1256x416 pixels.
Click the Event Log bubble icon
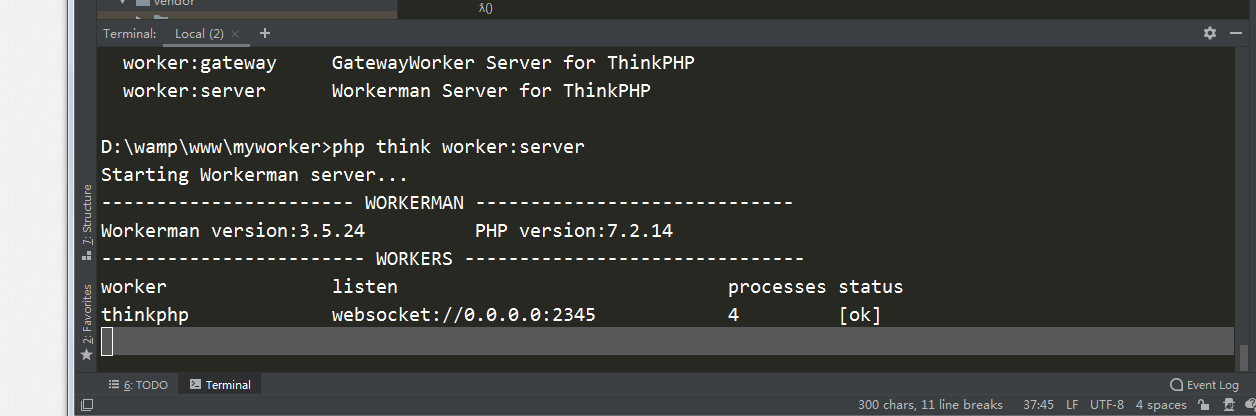[x=1176, y=384]
